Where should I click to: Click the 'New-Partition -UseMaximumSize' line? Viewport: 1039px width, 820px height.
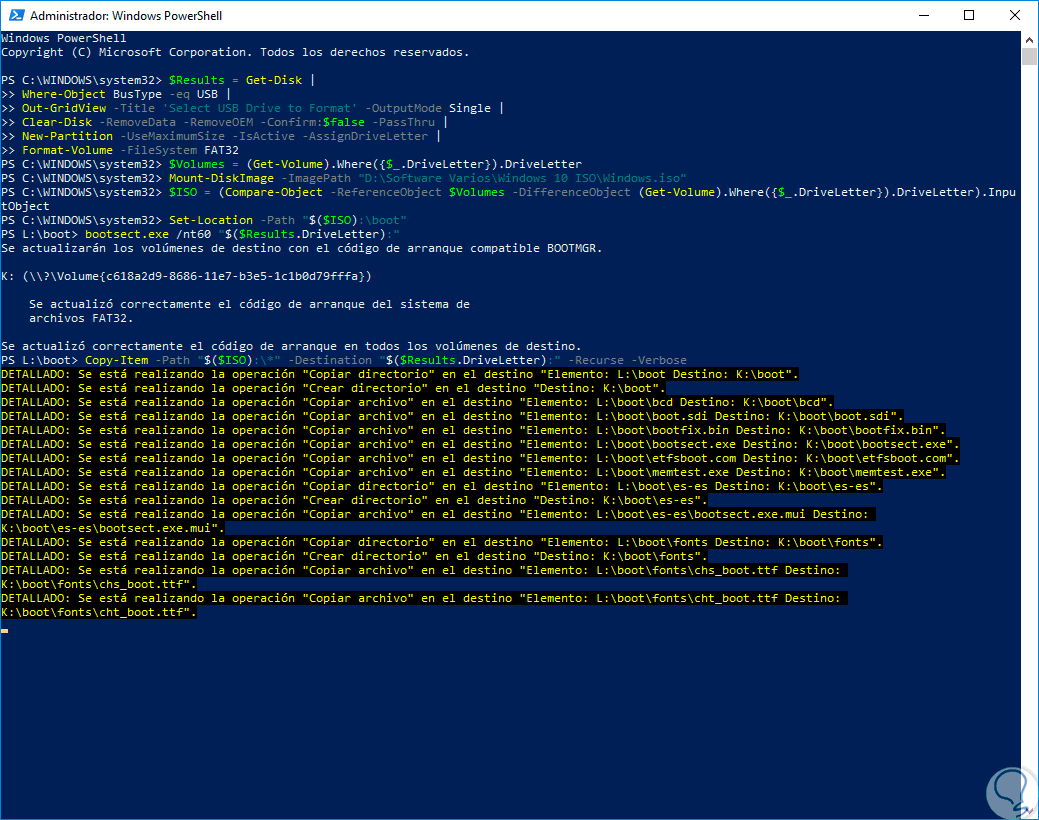coord(221,136)
